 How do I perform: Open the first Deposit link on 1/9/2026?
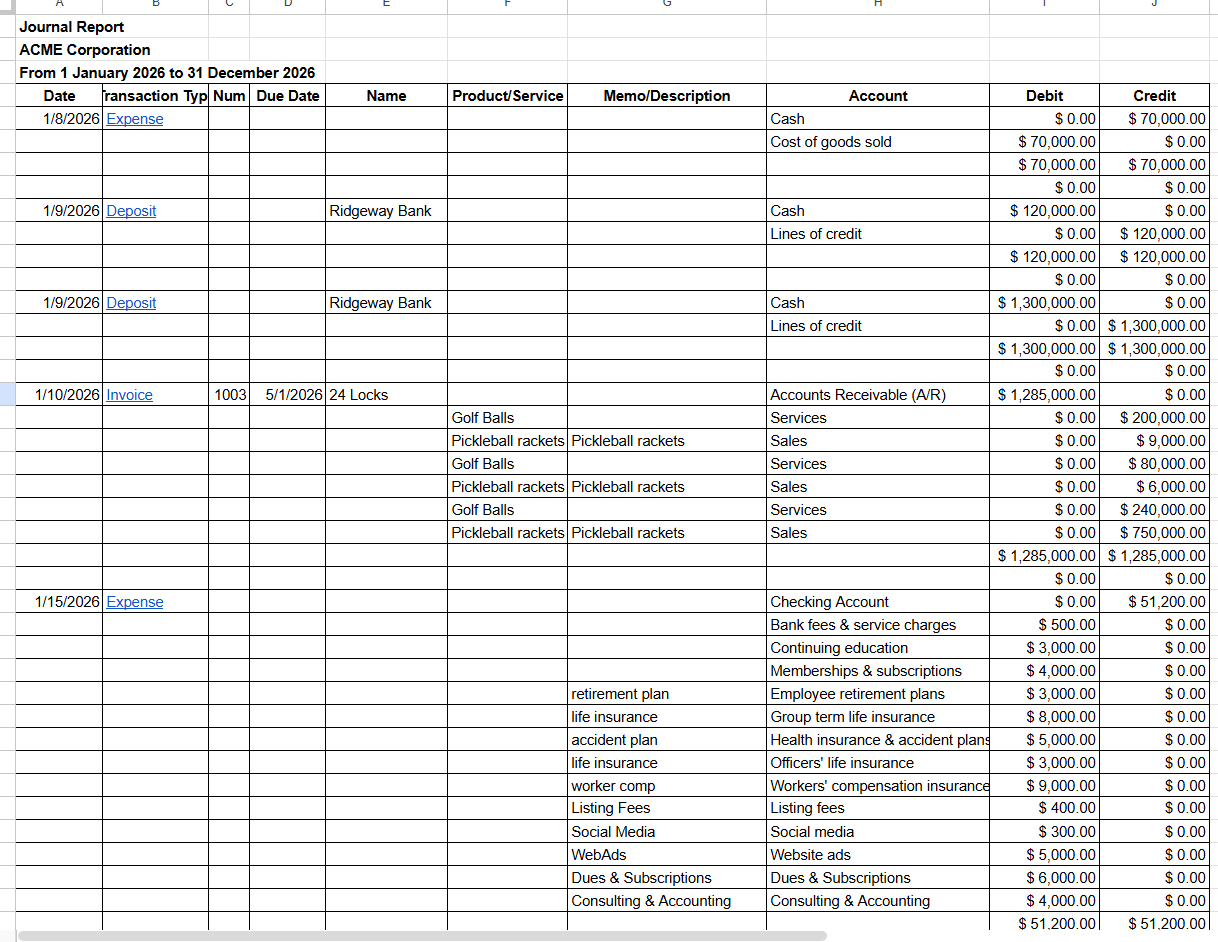[131, 211]
